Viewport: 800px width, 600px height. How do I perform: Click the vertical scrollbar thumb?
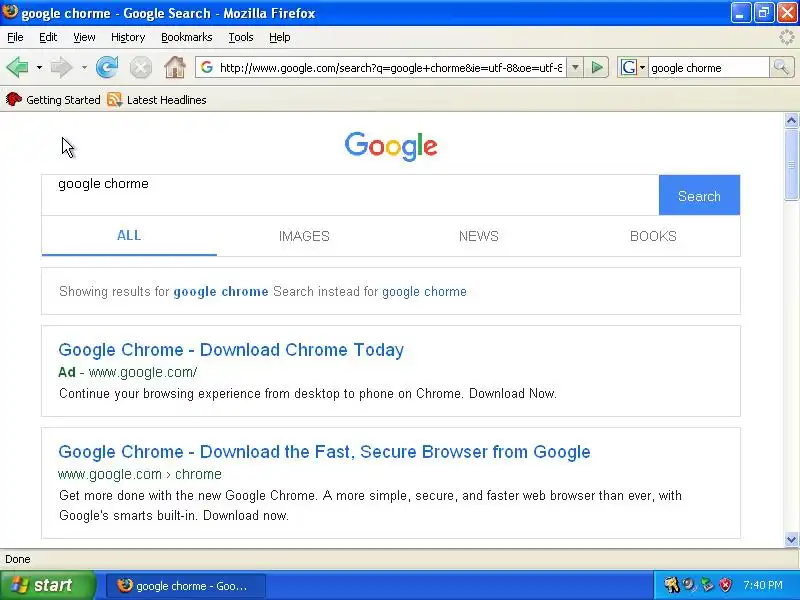pyautogui.click(x=791, y=165)
